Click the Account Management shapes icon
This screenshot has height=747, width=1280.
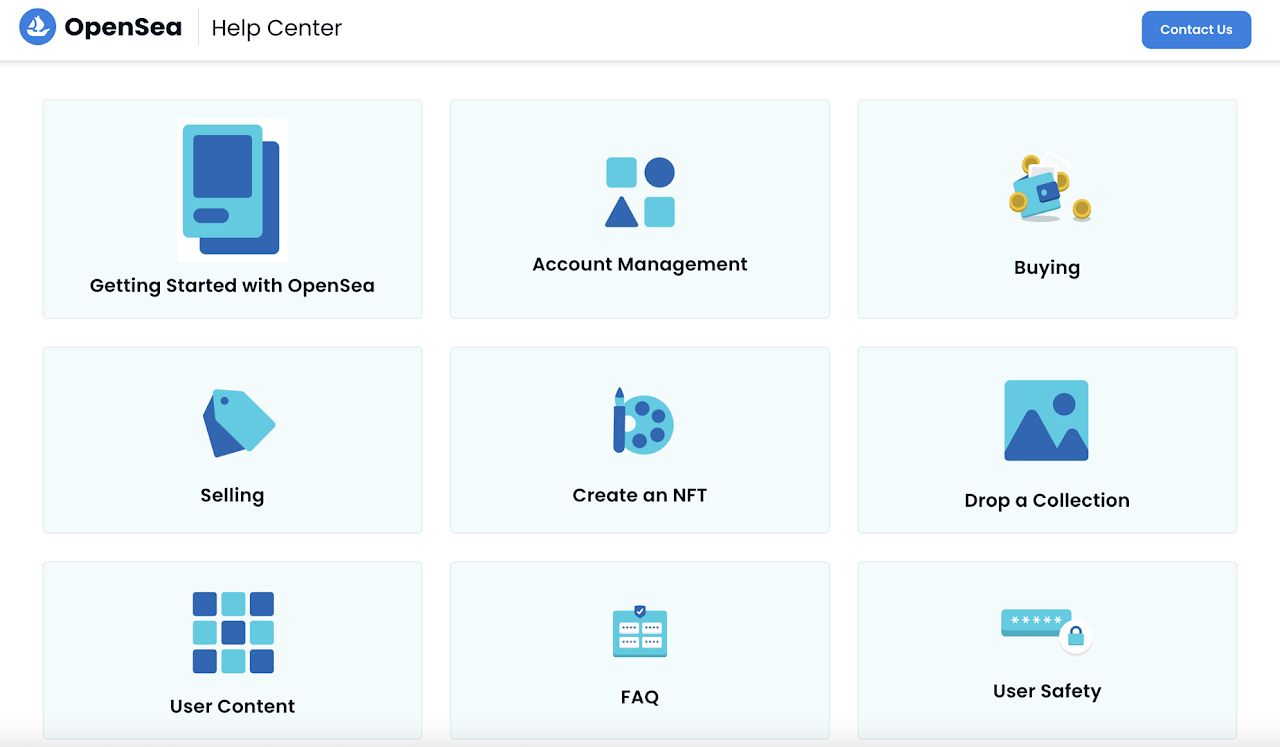click(640, 192)
